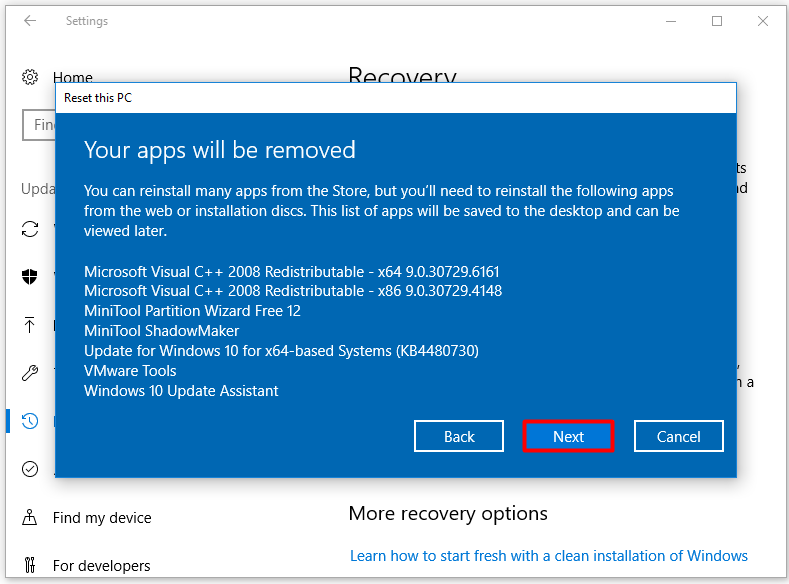Click the Next button in Reset dialog

click(x=568, y=436)
